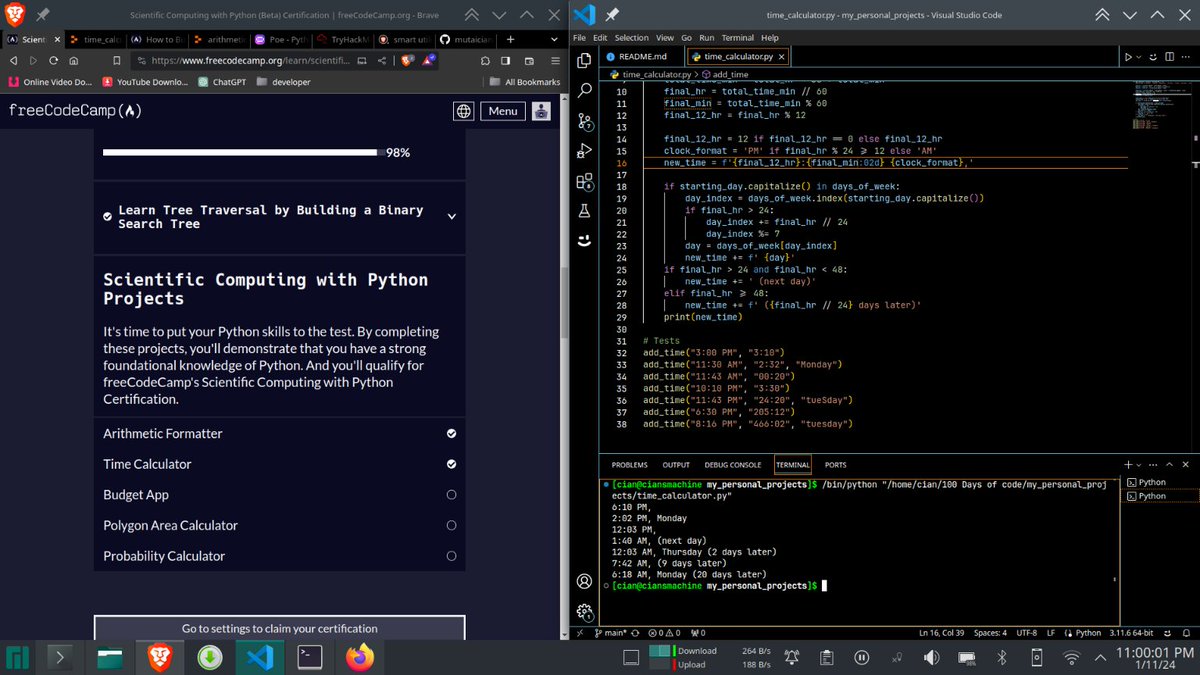Close the VS Code terminal panel
This screenshot has height=675, width=1200.
(1187, 465)
